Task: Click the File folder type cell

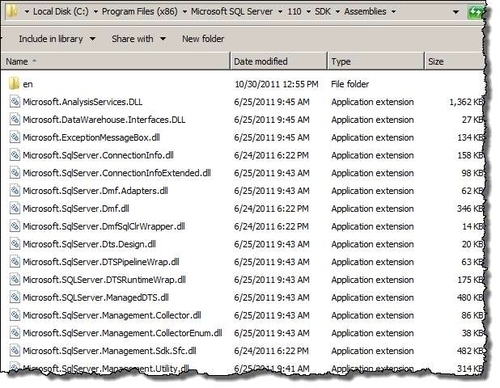Action: 350,84
